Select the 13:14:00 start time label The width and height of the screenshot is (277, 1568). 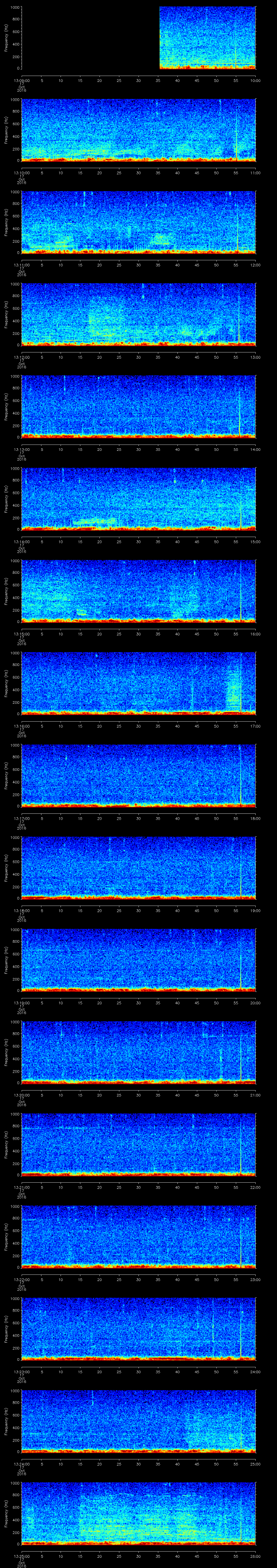point(21,542)
